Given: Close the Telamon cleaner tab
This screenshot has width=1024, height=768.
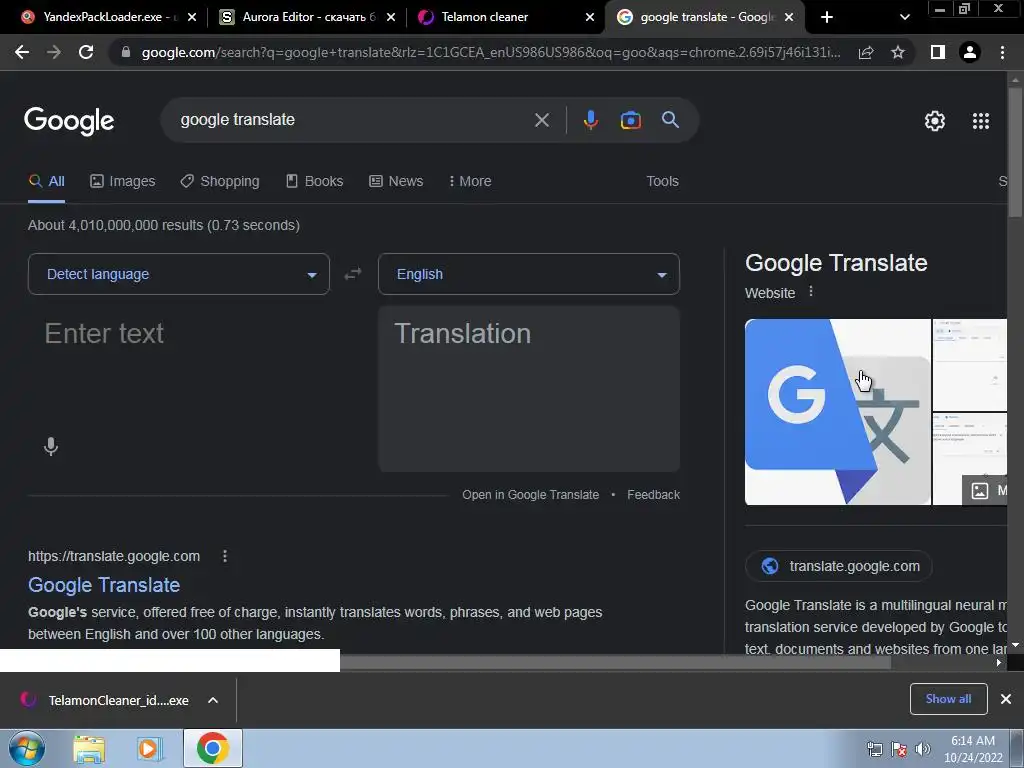Looking at the screenshot, I should (590, 17).
